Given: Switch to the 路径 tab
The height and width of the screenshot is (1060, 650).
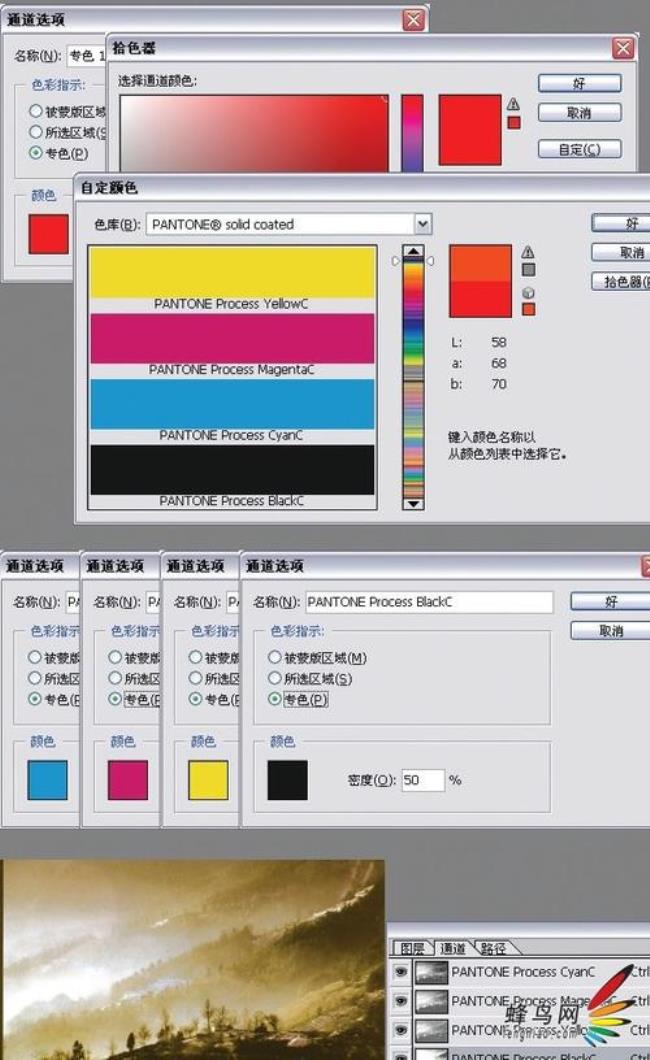Looking at the screenshot, I should click(493, 948).
